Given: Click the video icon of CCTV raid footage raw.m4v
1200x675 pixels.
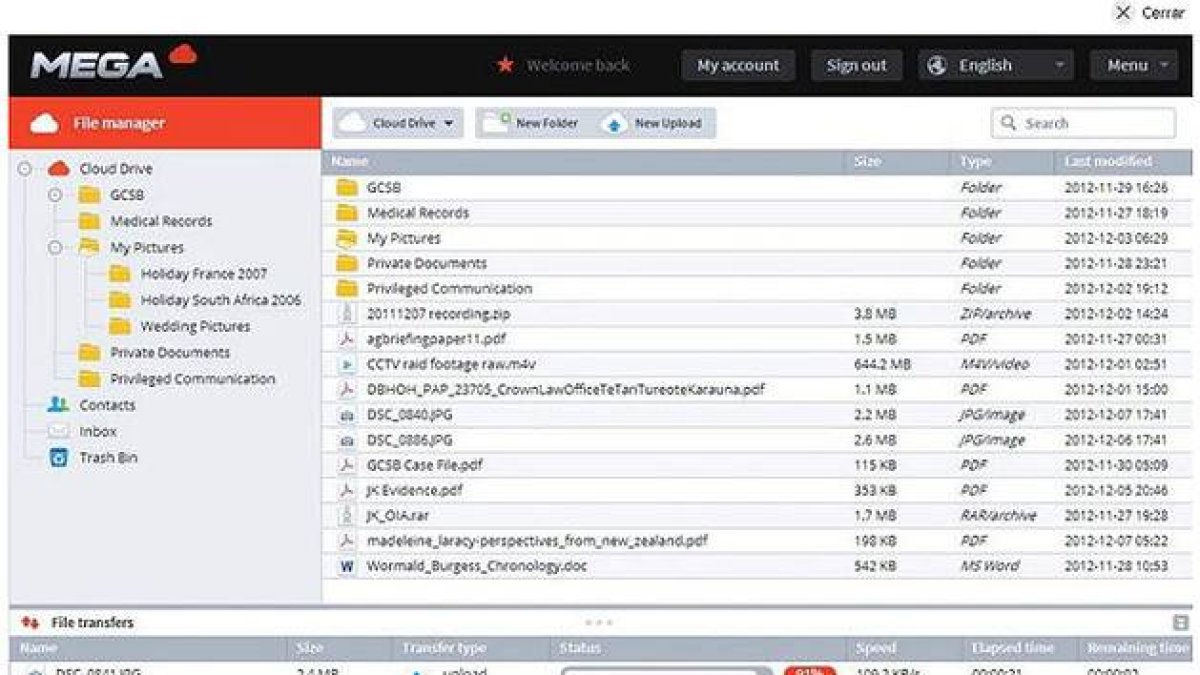Looking at the screenshot, I should coord(347,364).
